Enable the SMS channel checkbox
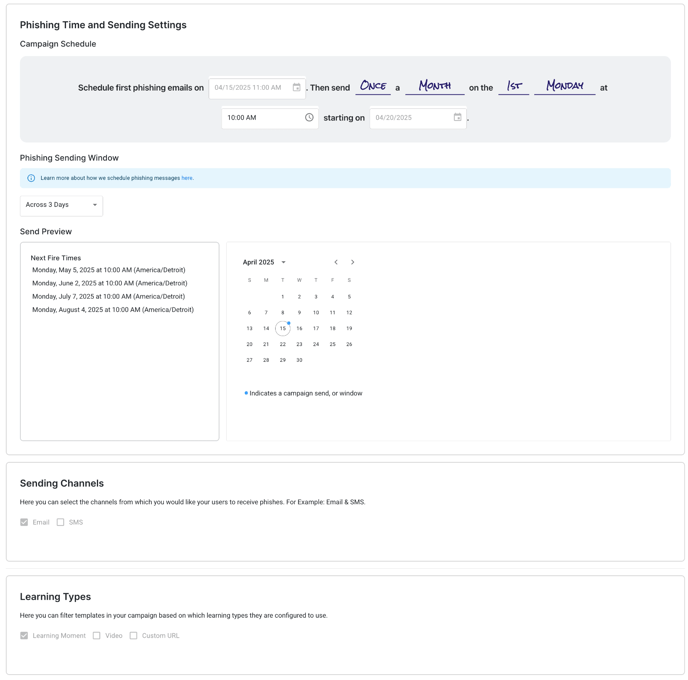 [x=61, y=522]
